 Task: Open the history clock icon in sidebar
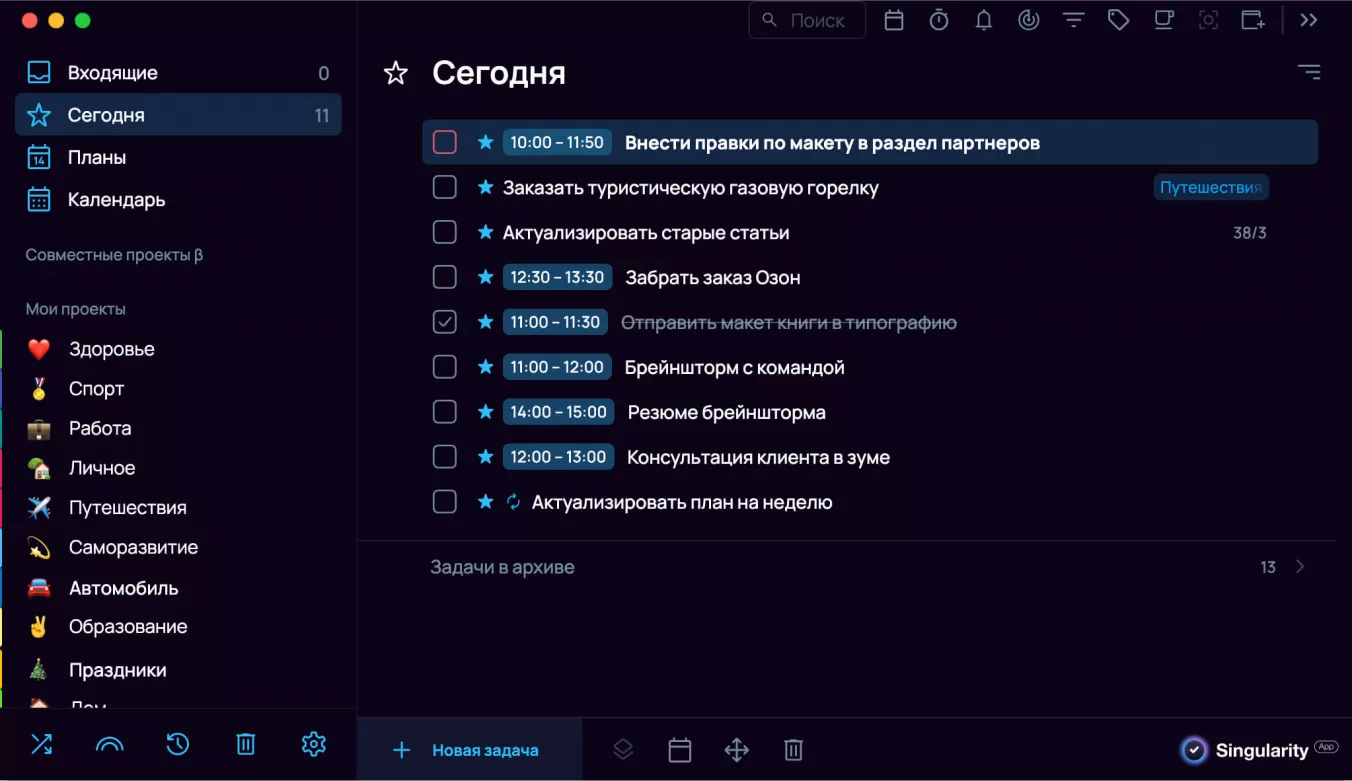(177, 744)
